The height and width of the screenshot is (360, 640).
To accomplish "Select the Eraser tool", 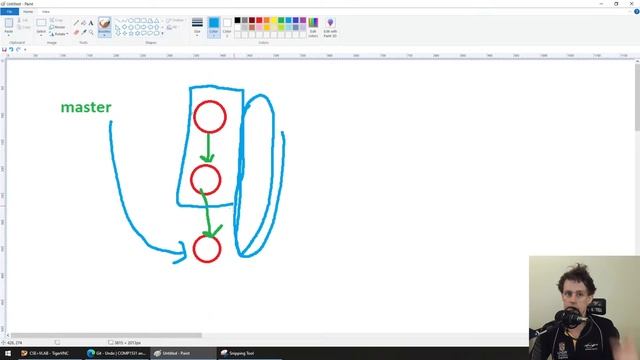I will click(76, 32).
